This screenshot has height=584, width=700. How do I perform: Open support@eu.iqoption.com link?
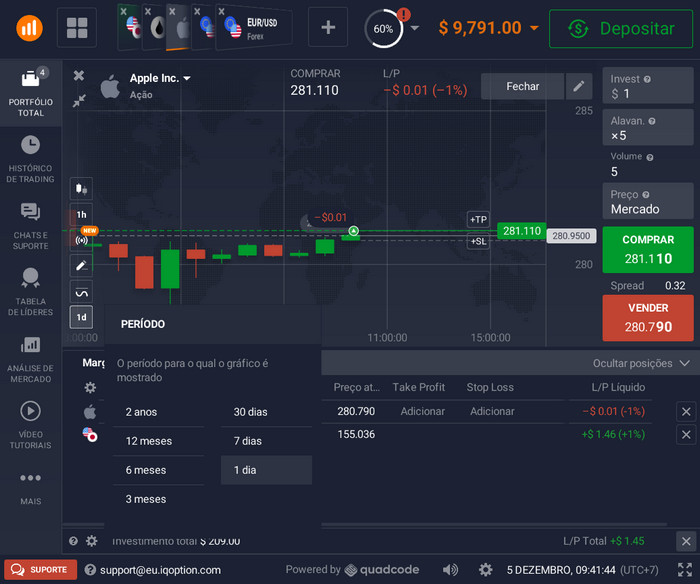(x=160, y=570)
